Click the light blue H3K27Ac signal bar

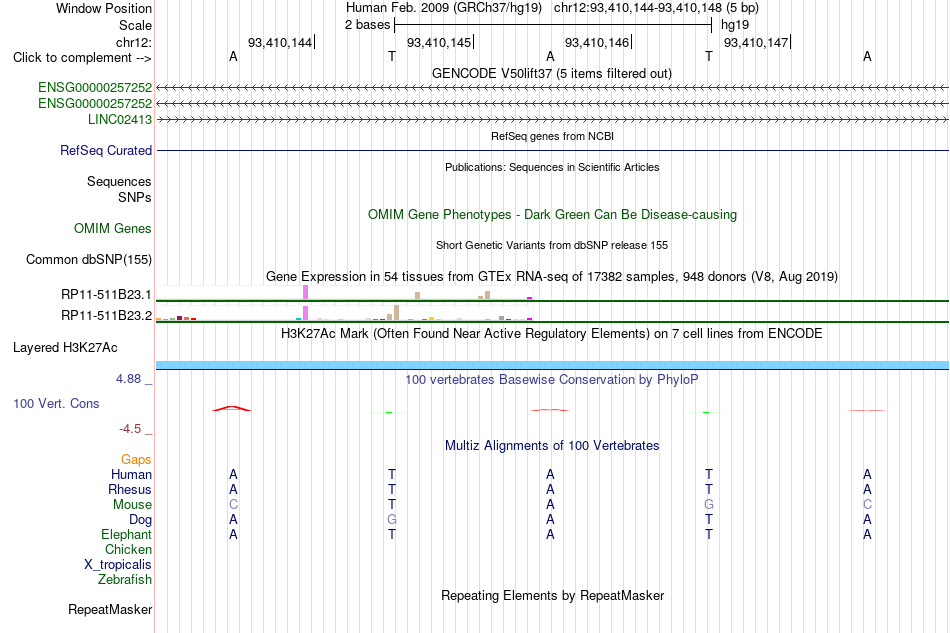click(552, 365)
